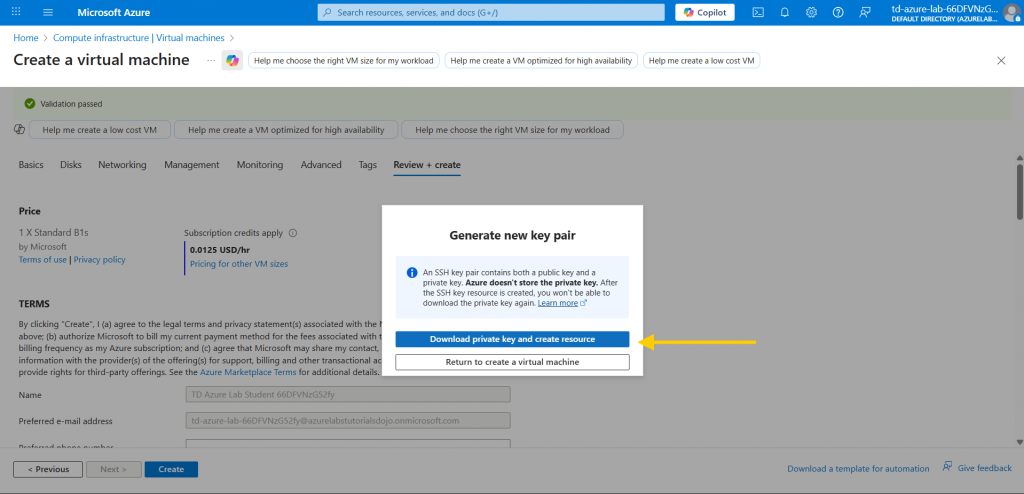Click the 1 X Standard B1s text

point(54,233)
